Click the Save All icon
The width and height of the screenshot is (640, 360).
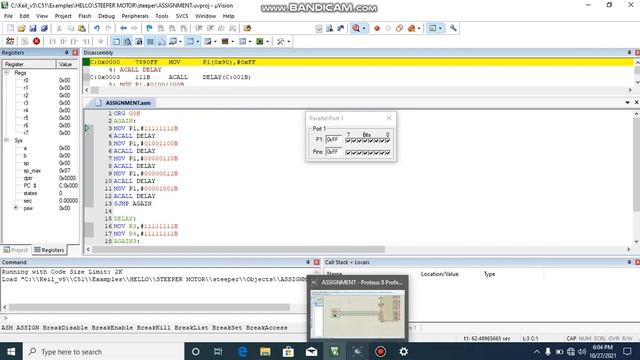[x=44, y=28]
